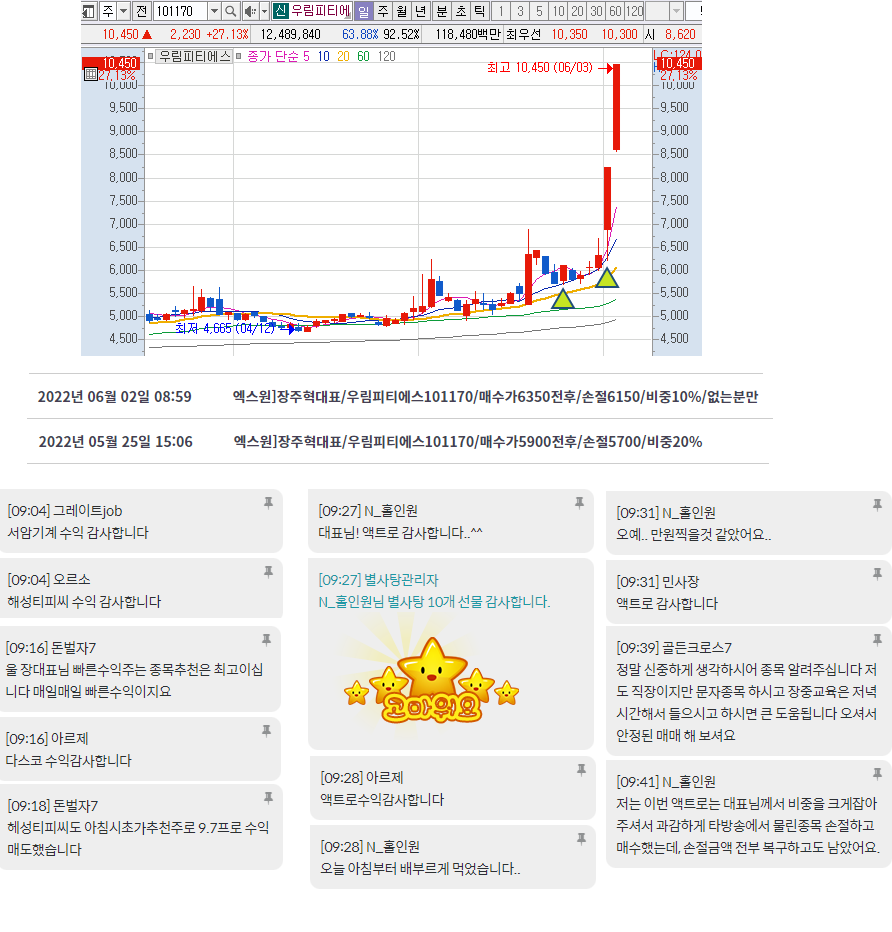Image resolution: width=892 pixels, height=932 pixels.
Task: Choose the 3 interval button
Action: pos(520,11)
